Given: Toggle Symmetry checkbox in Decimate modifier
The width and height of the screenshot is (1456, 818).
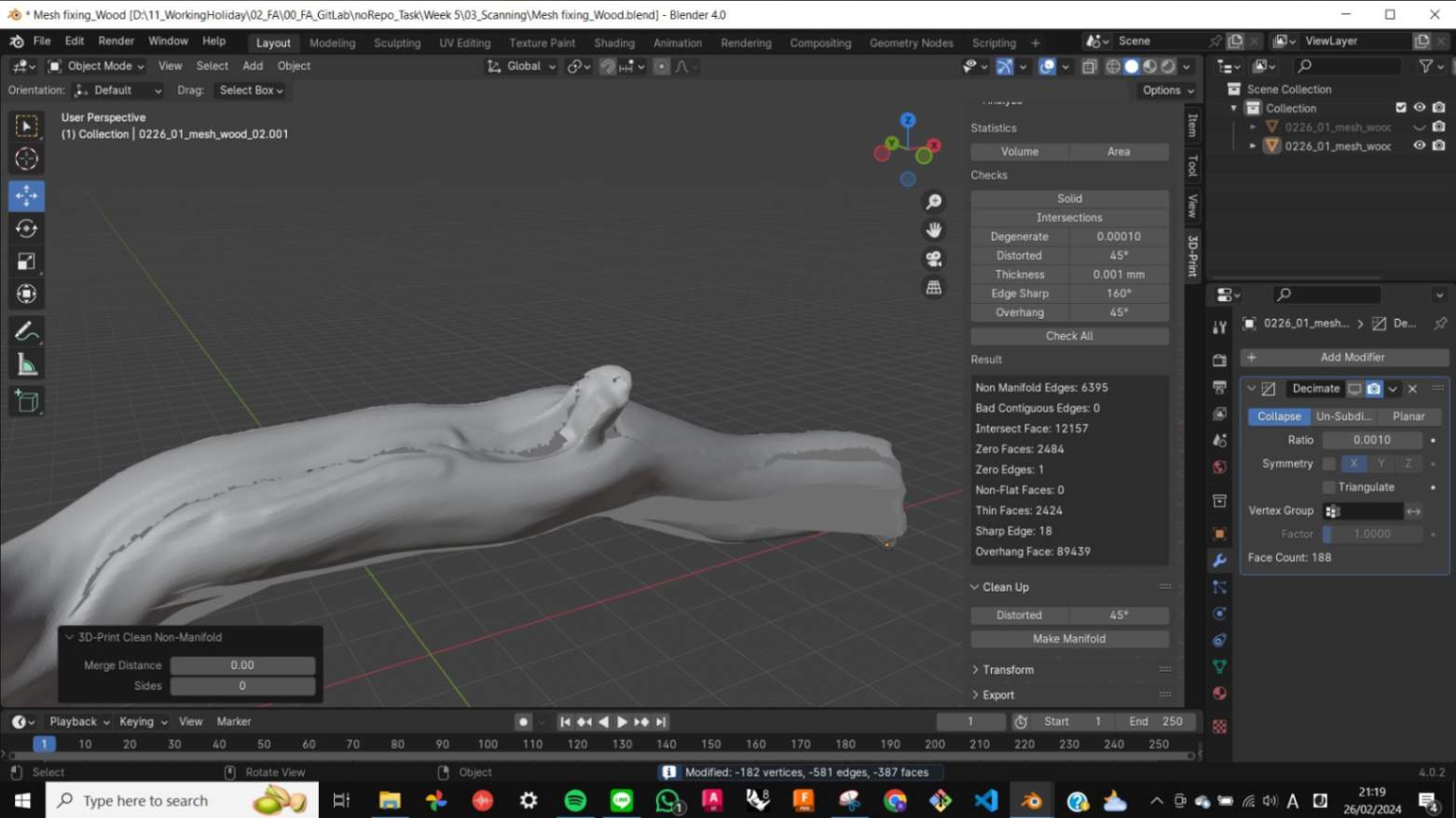Looking at the screenshot, I should pyautogui.click(x=1329, y=464).
